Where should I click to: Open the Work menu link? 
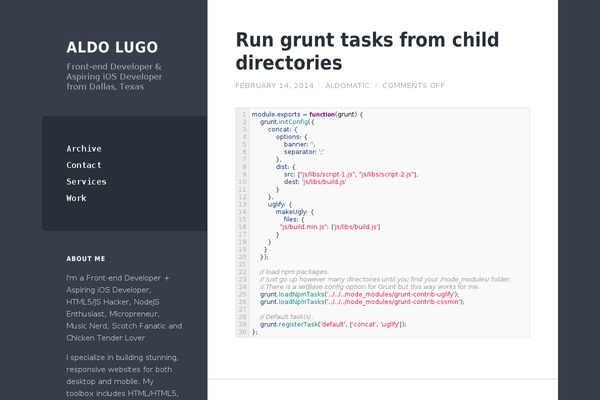76,198
